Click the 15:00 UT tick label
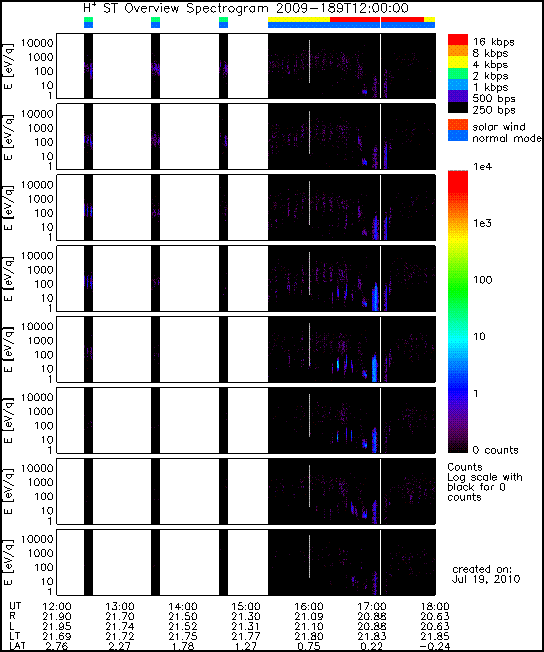Screen dimensions: 544x652 (246, 606)
